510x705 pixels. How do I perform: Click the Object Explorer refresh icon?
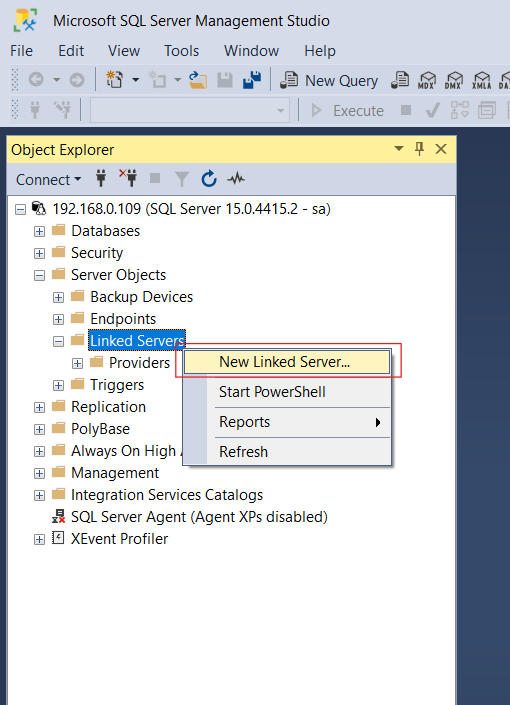pos(209,179)
